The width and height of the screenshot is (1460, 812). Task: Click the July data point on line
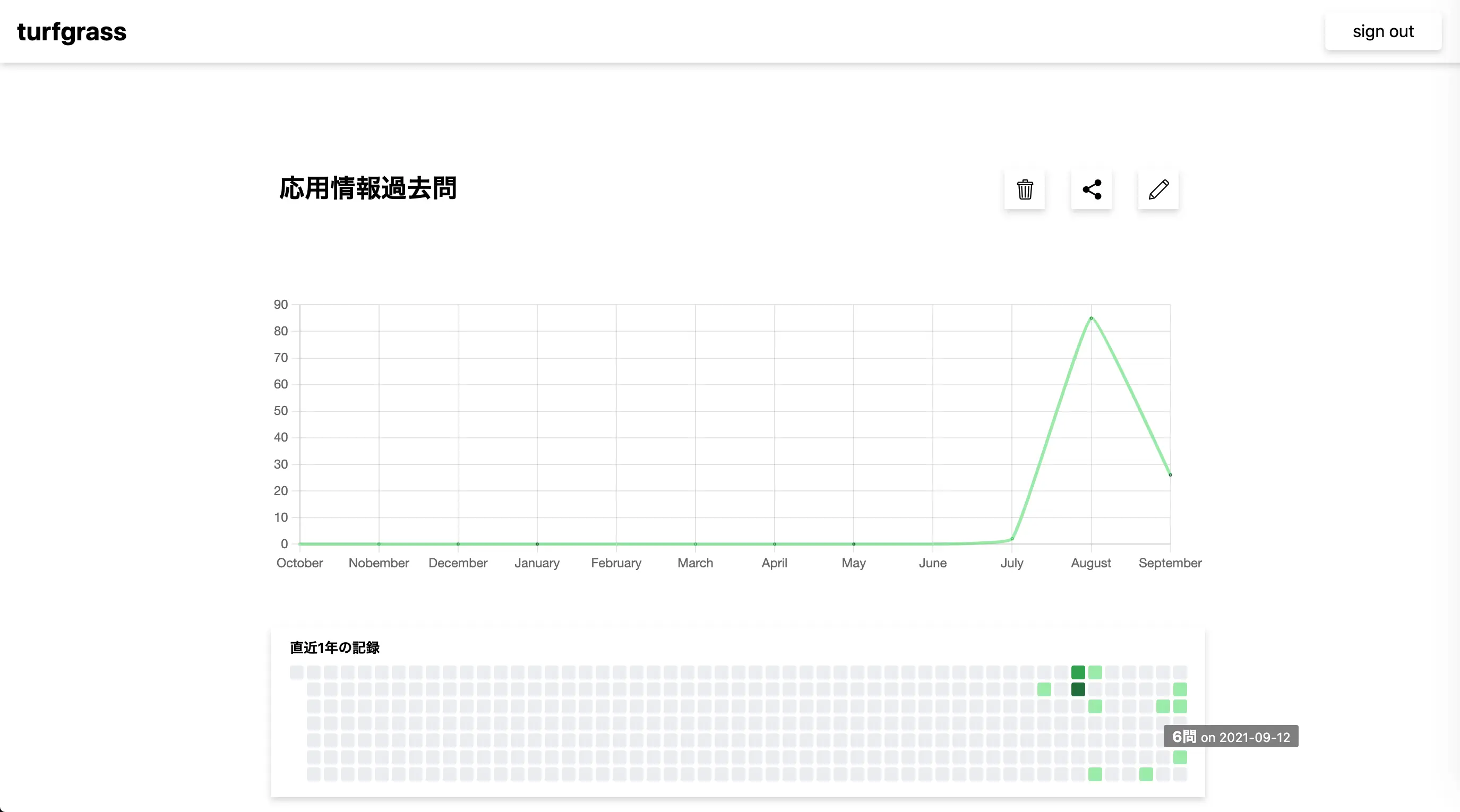tap(1012, 539)
